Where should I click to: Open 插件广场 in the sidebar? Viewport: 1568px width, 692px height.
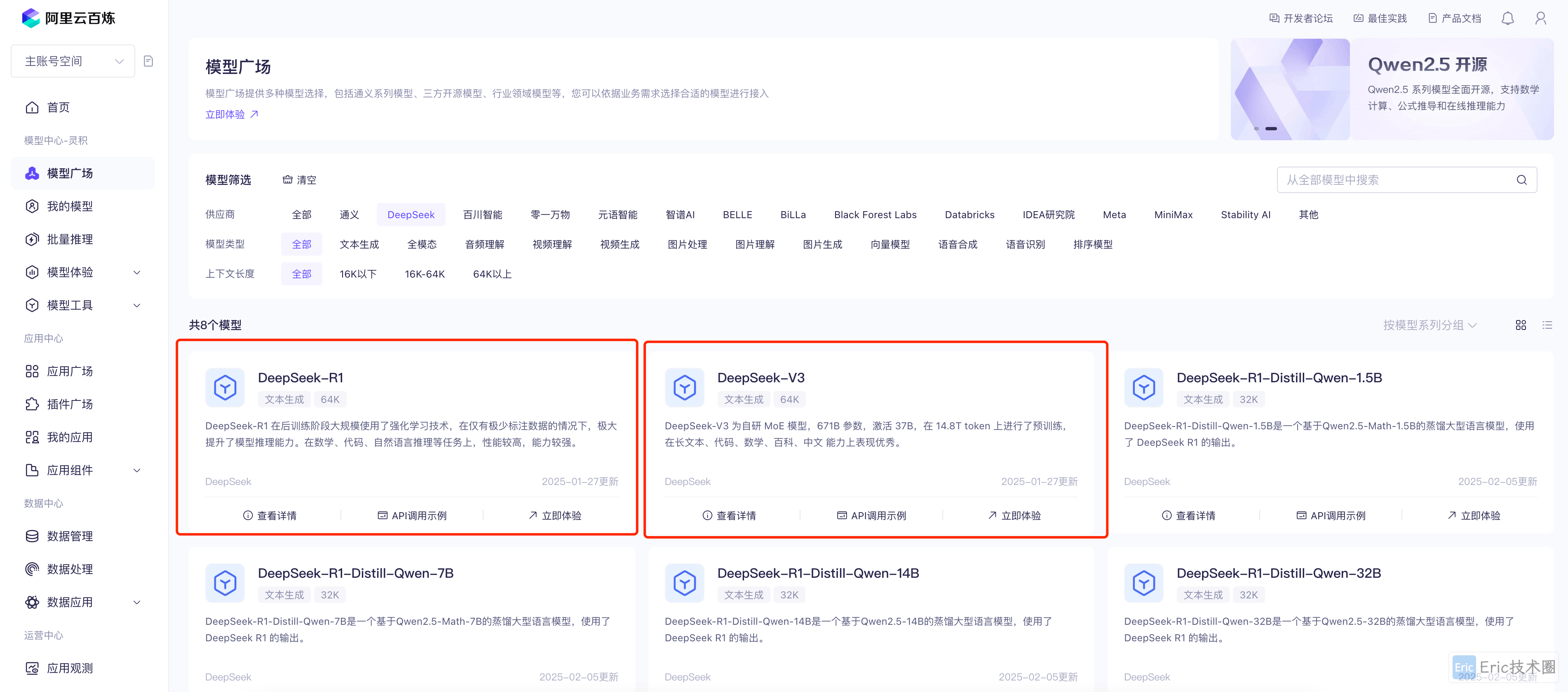coord(83,405)
